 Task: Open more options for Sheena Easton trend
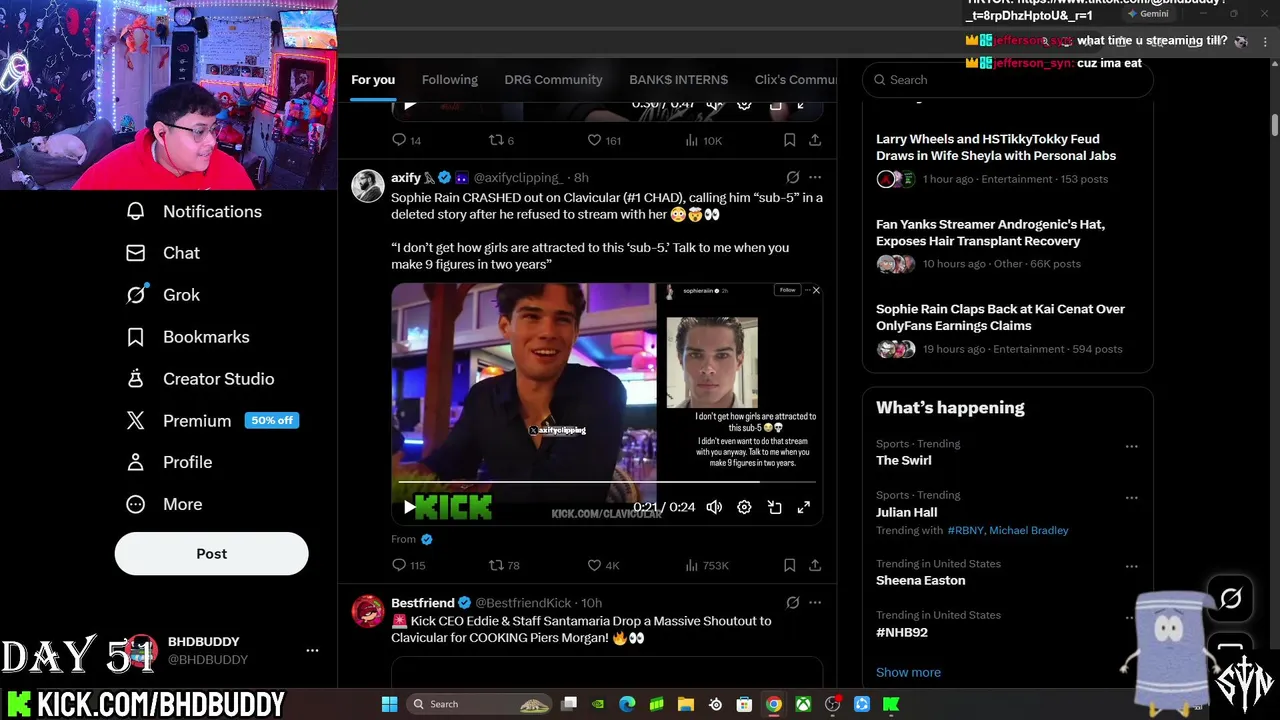(1131, 566)
